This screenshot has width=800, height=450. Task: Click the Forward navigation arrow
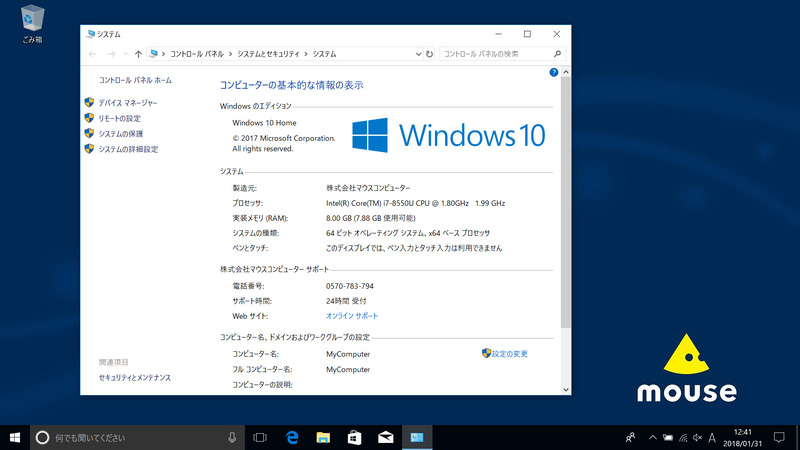(x=111, y=54)
